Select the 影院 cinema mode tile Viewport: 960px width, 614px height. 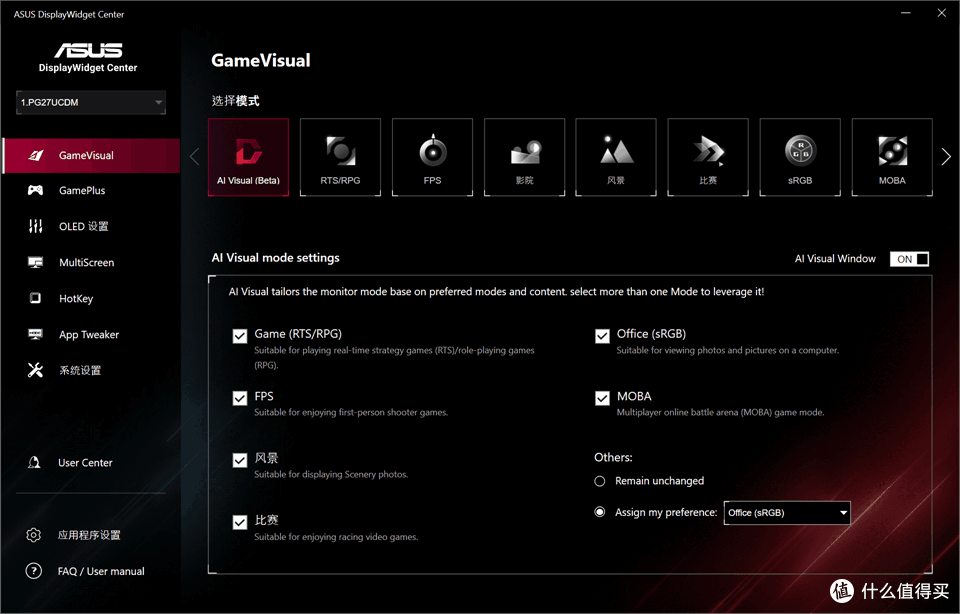[525, 157]
